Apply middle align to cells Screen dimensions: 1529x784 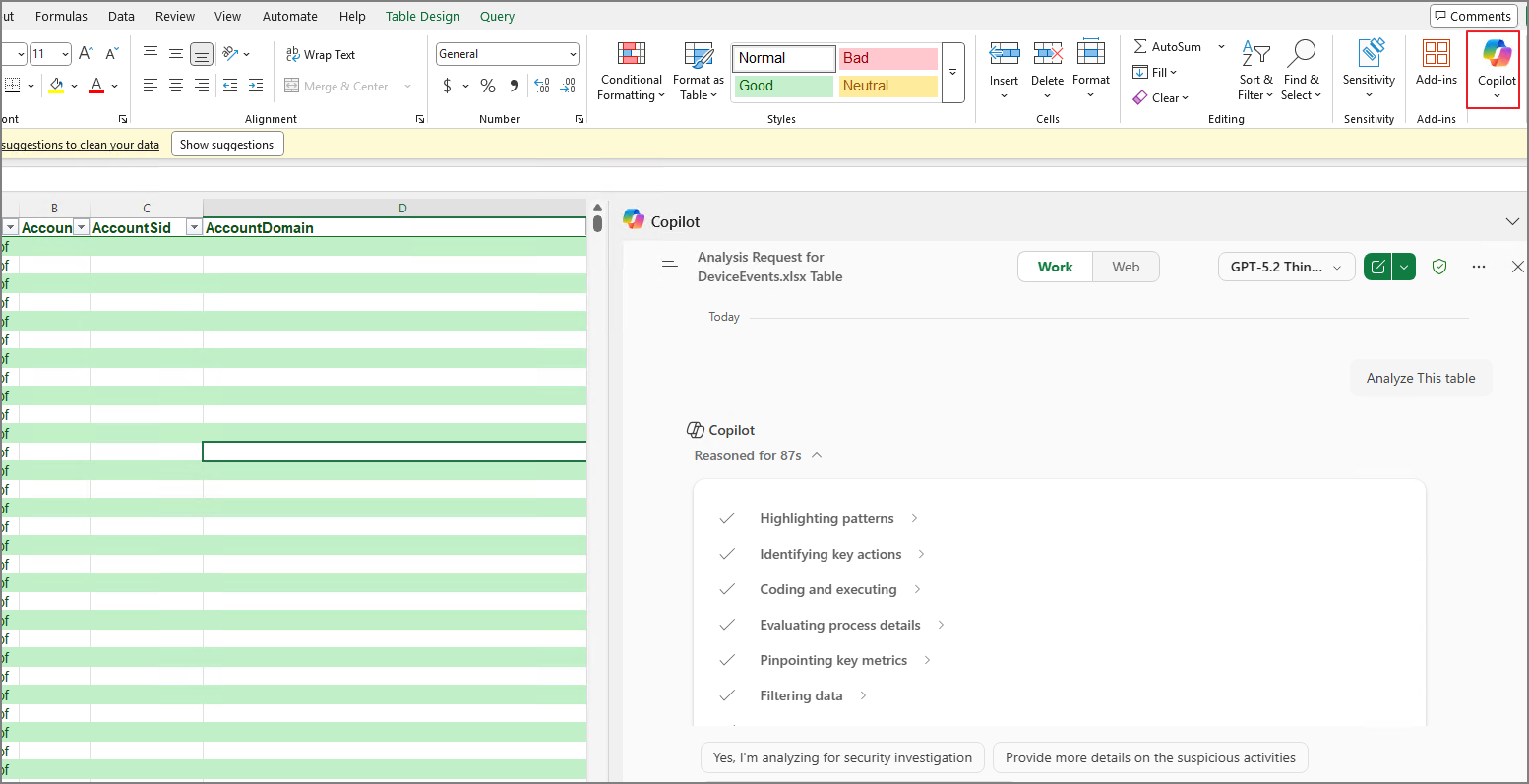pyautogui.click(x=176, y=54)
